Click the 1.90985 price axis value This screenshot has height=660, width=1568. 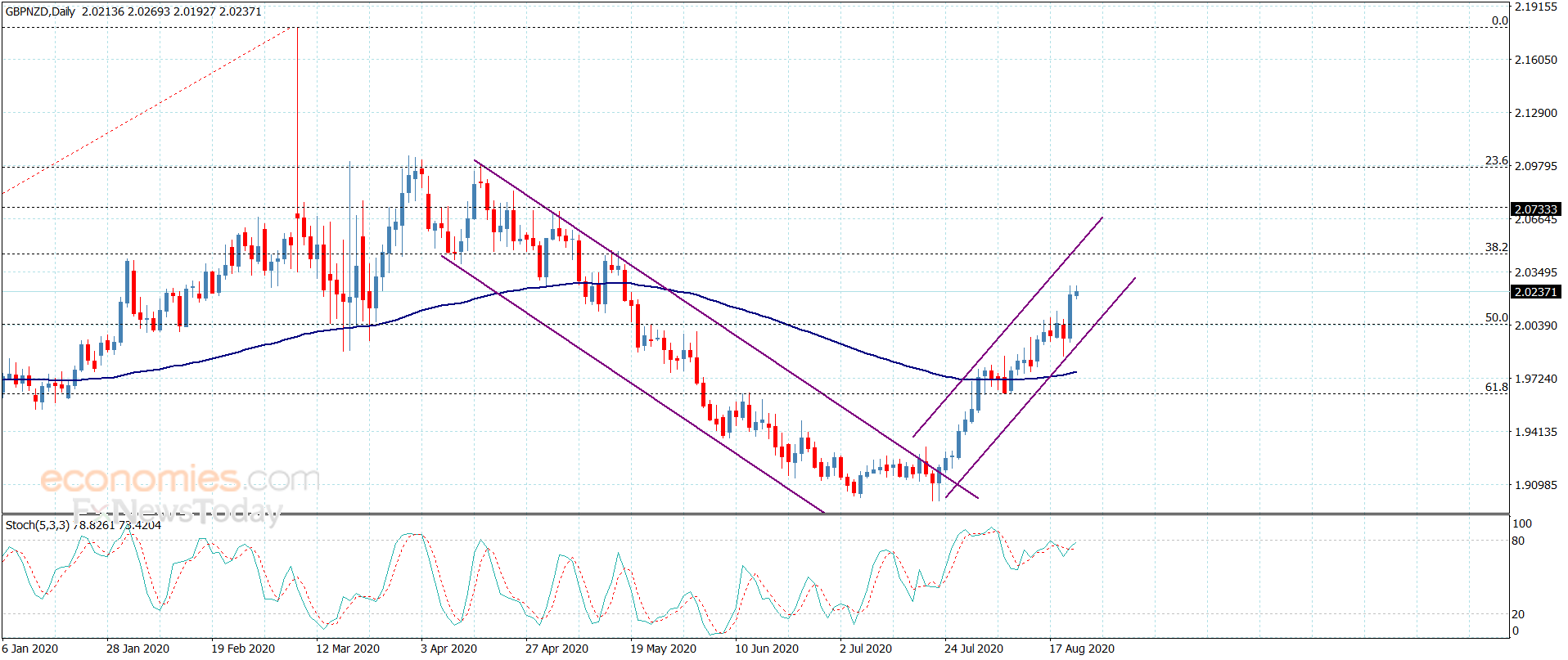[1536, 485]
